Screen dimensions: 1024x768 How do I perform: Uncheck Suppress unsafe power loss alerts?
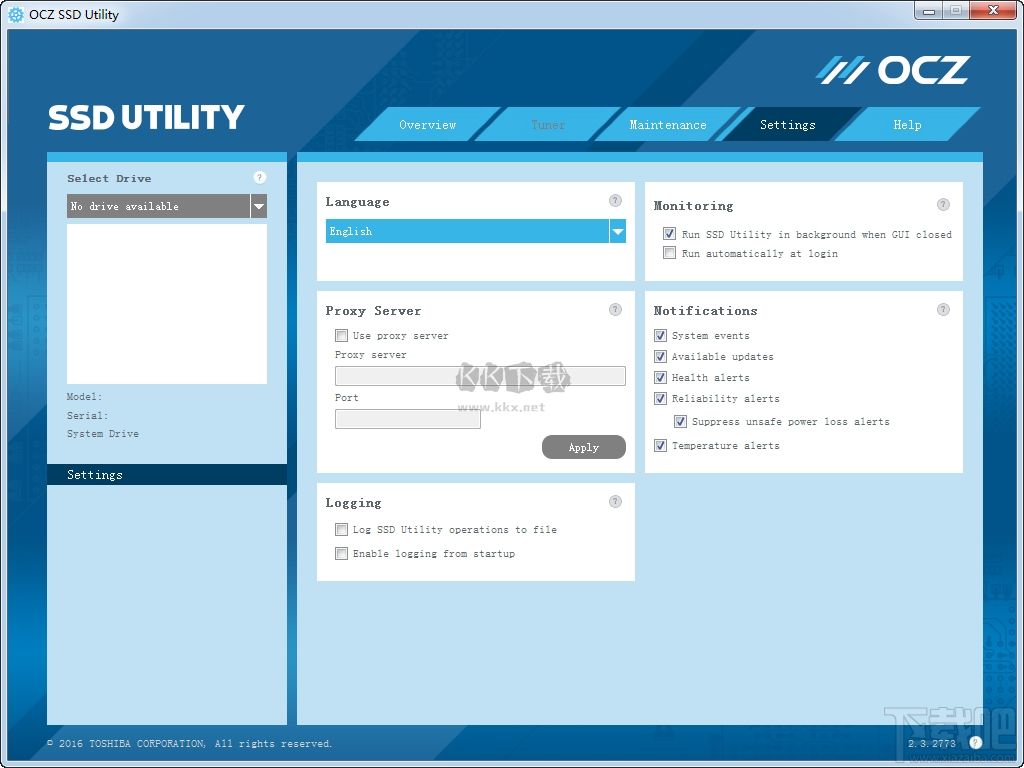point(680,421)
